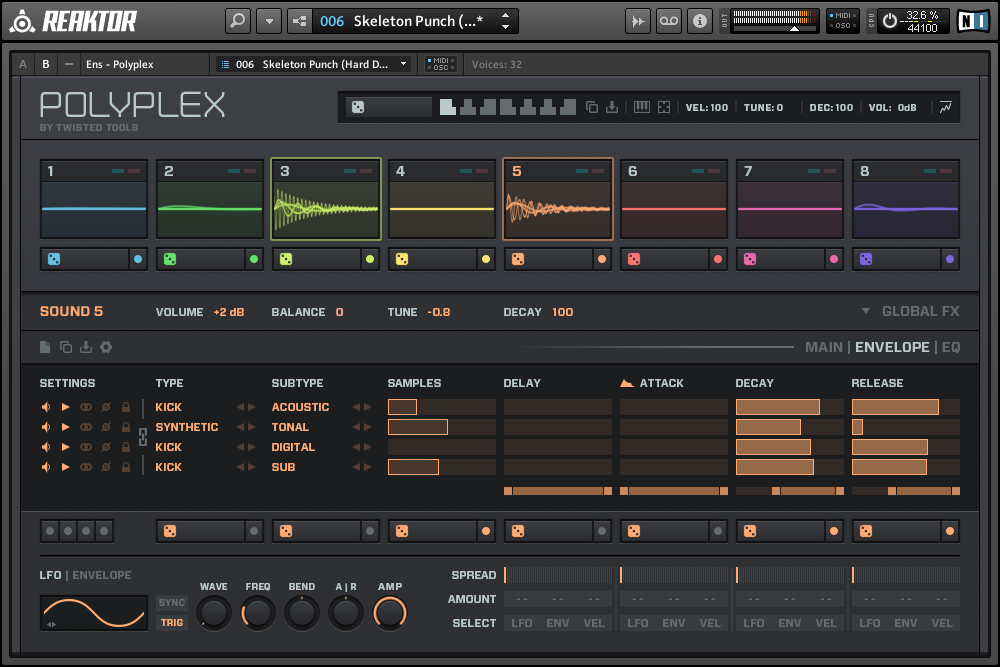Randomize sound 2 with green dice
The image size is (1000, 667).
[170, 259]
